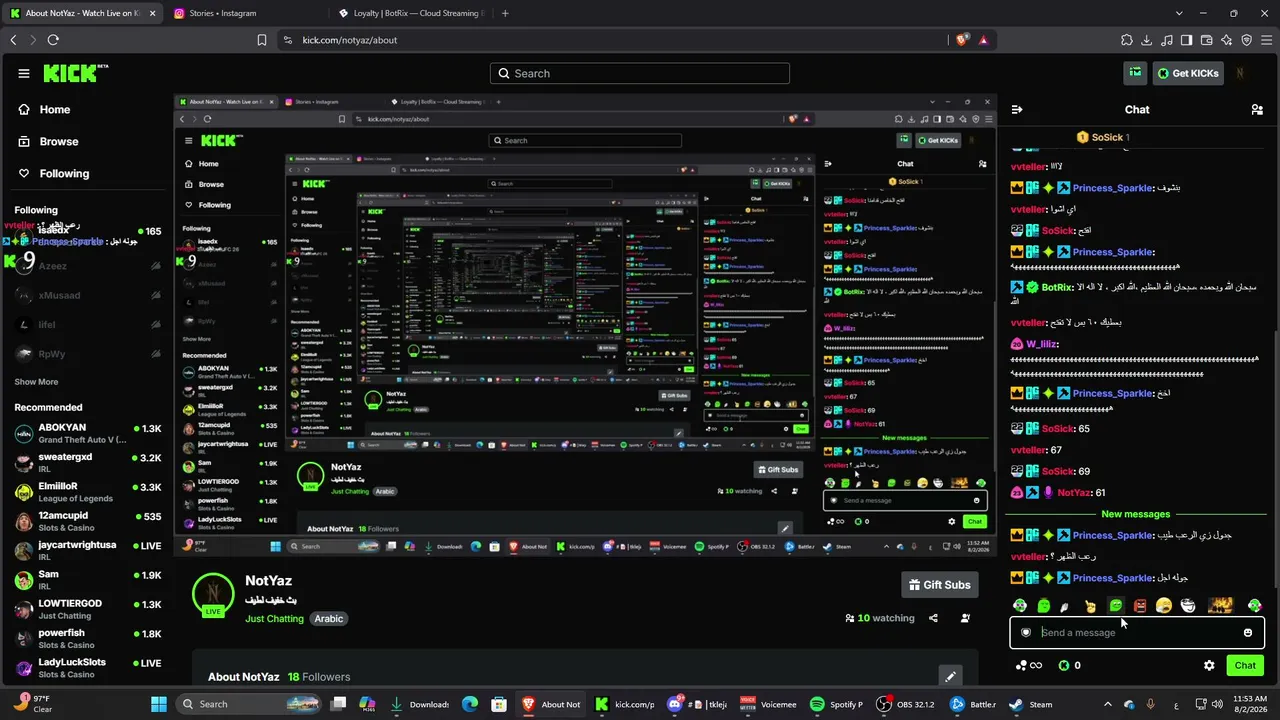Image resolution: width=1280 pixels, height=720 pixels.
Task: Open sweatergxd recommended channel
Action: [x=88, y=462]
